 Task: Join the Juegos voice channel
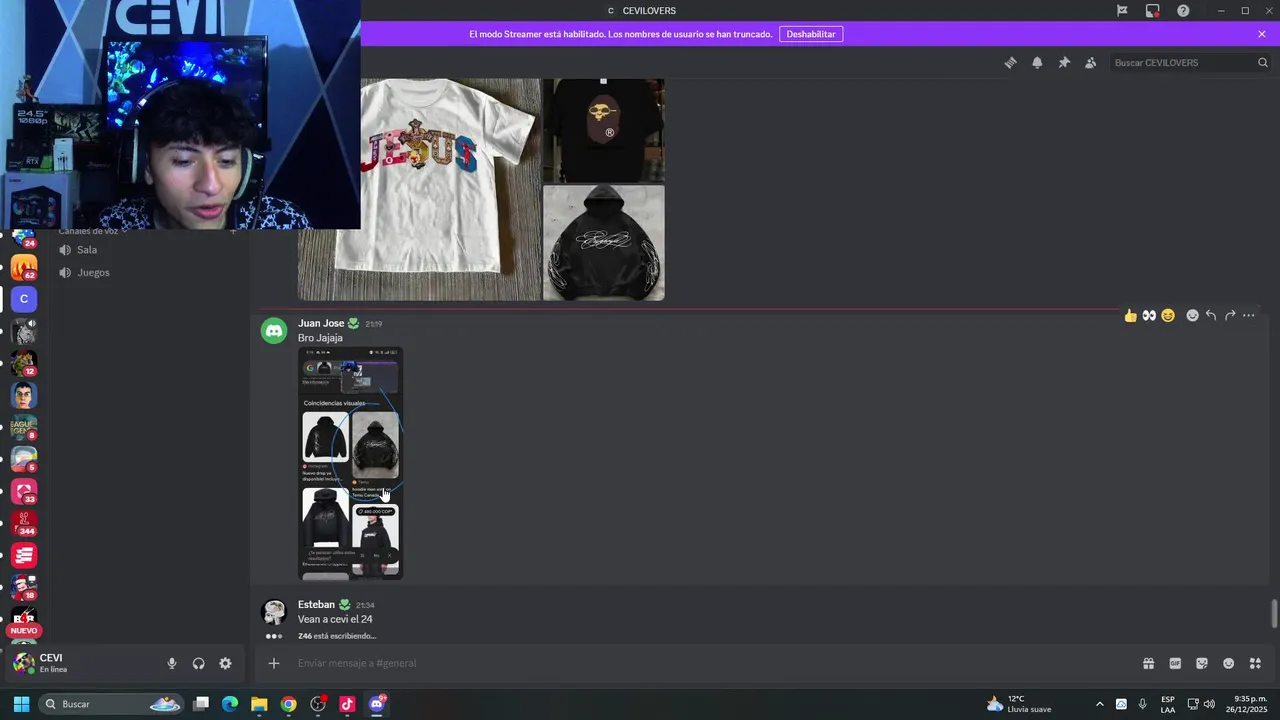coord(93,272)
